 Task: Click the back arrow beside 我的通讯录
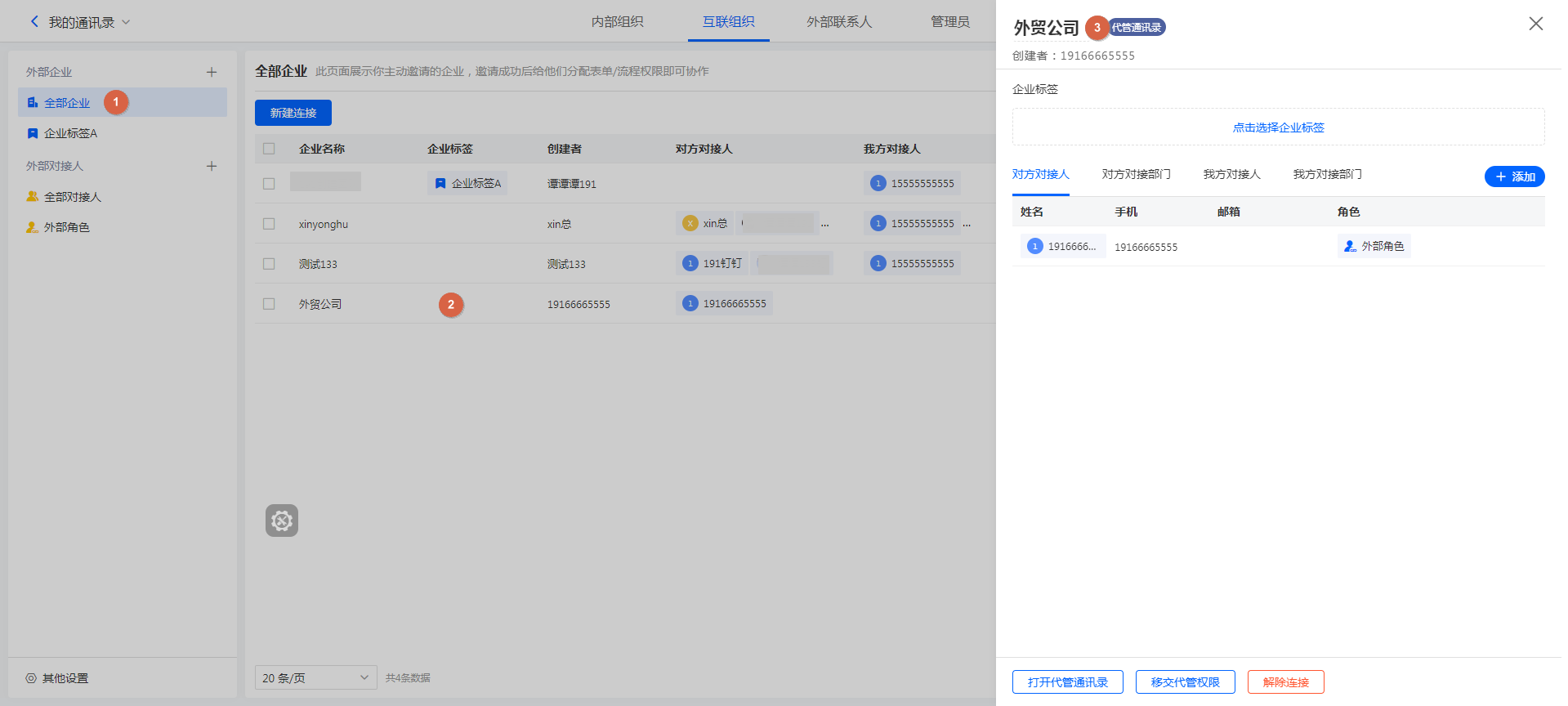[x=34, y=22]
